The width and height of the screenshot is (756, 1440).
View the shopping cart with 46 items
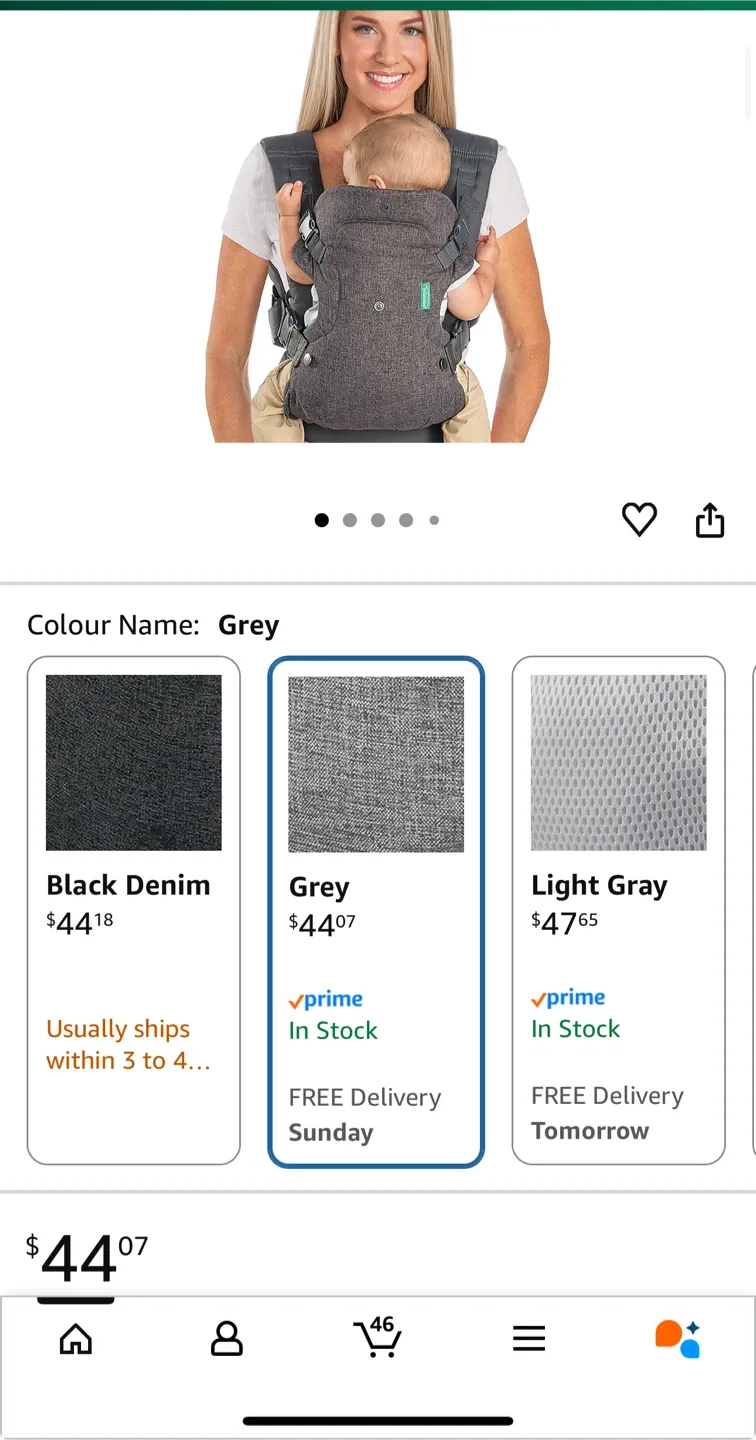point(378,1338)
